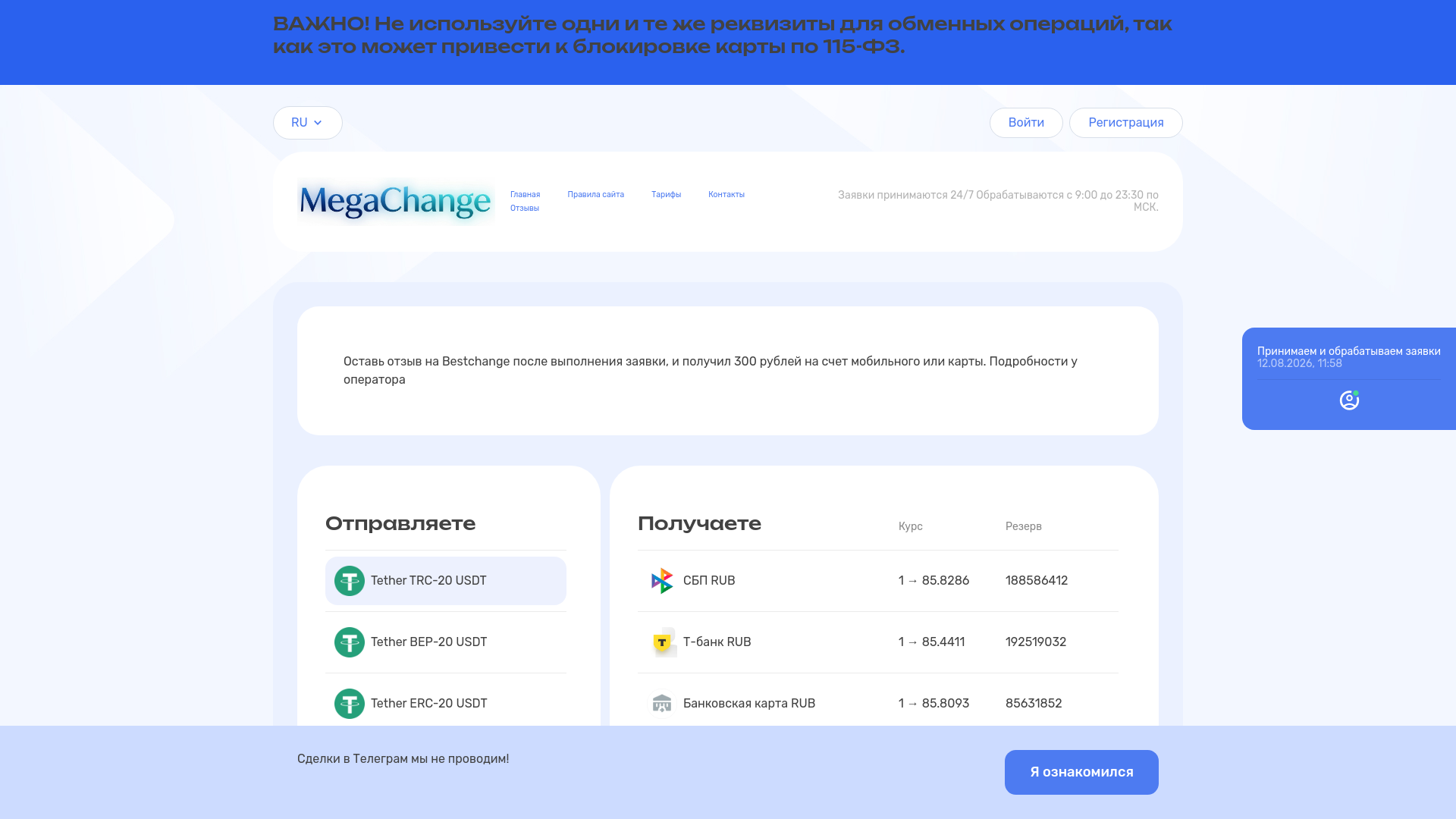Click the Т-банк shield icon
The image size is (1456, 819).
click(664, 642)
